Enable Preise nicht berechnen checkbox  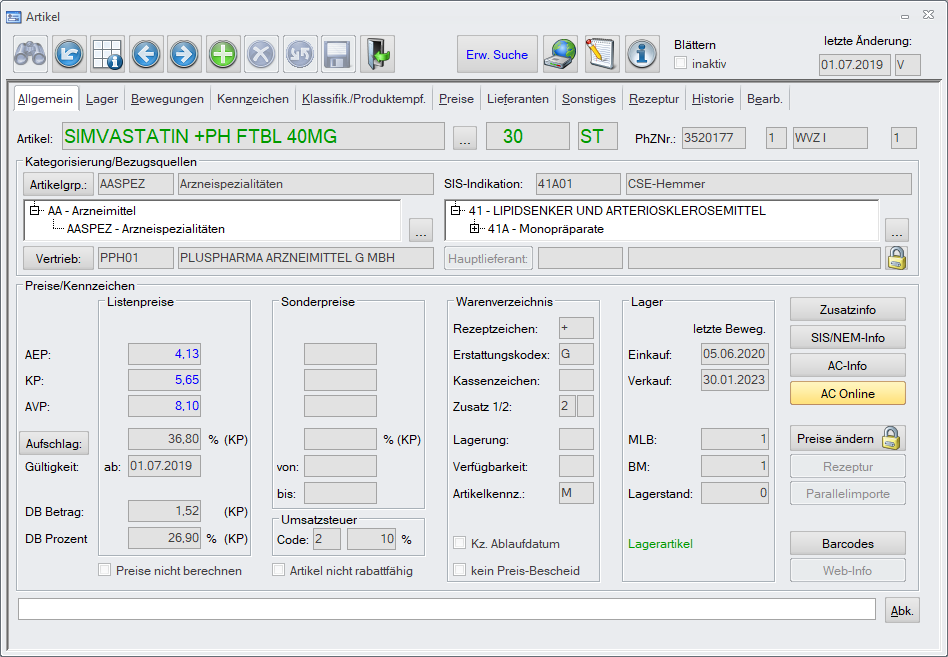105,570
